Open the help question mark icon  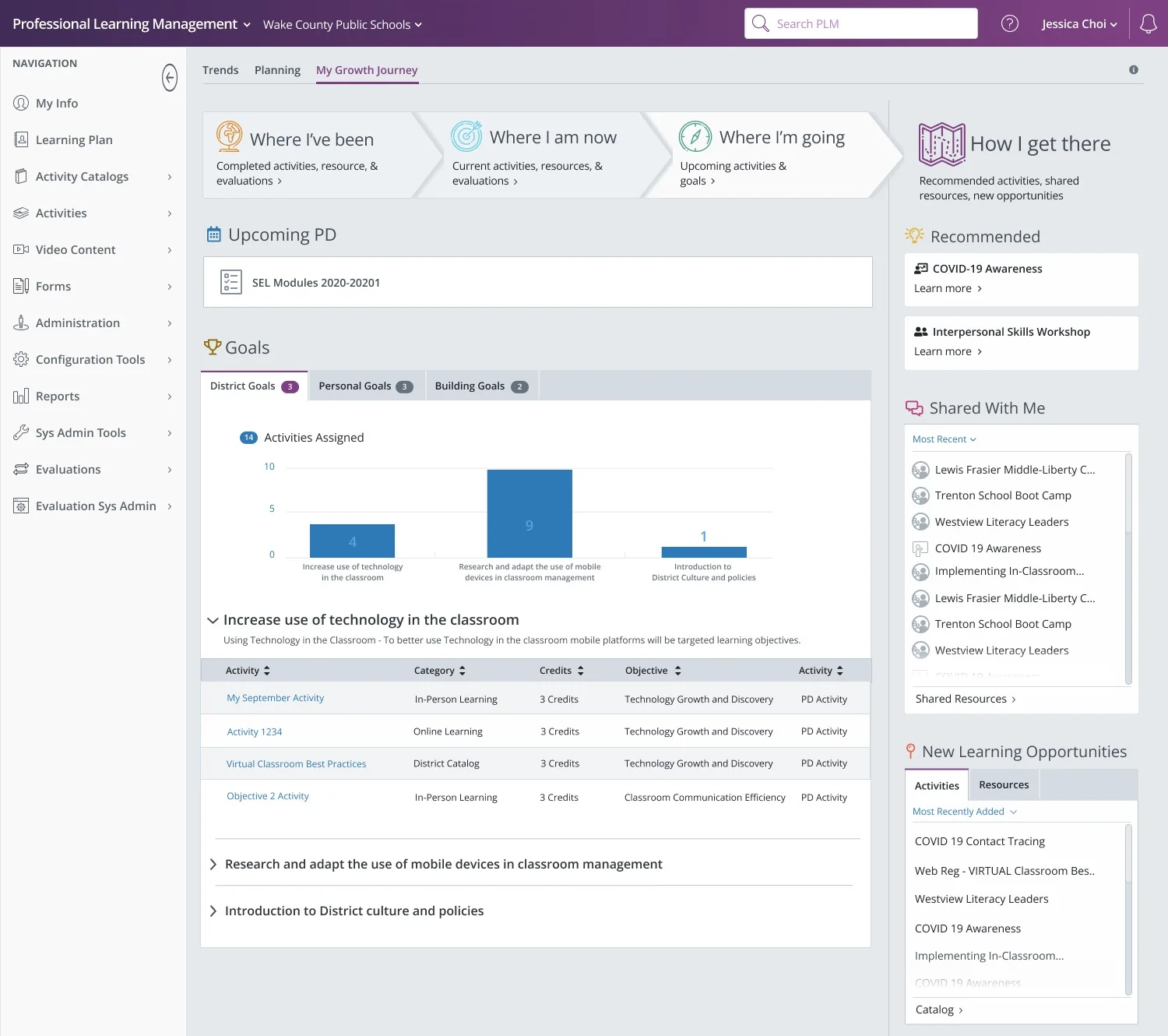1010,23
